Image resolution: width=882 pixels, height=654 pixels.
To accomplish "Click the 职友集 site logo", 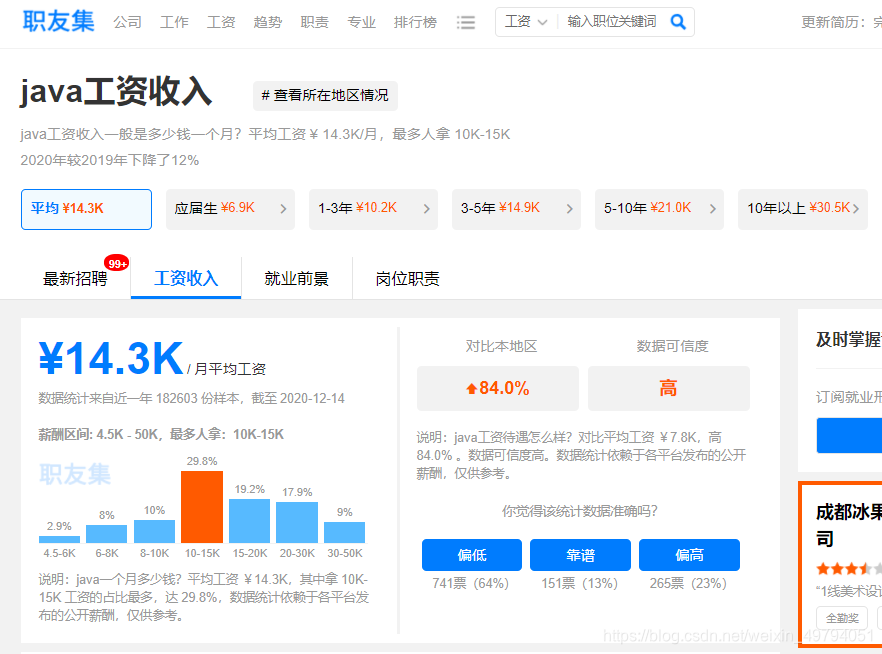I will (57, 21).
